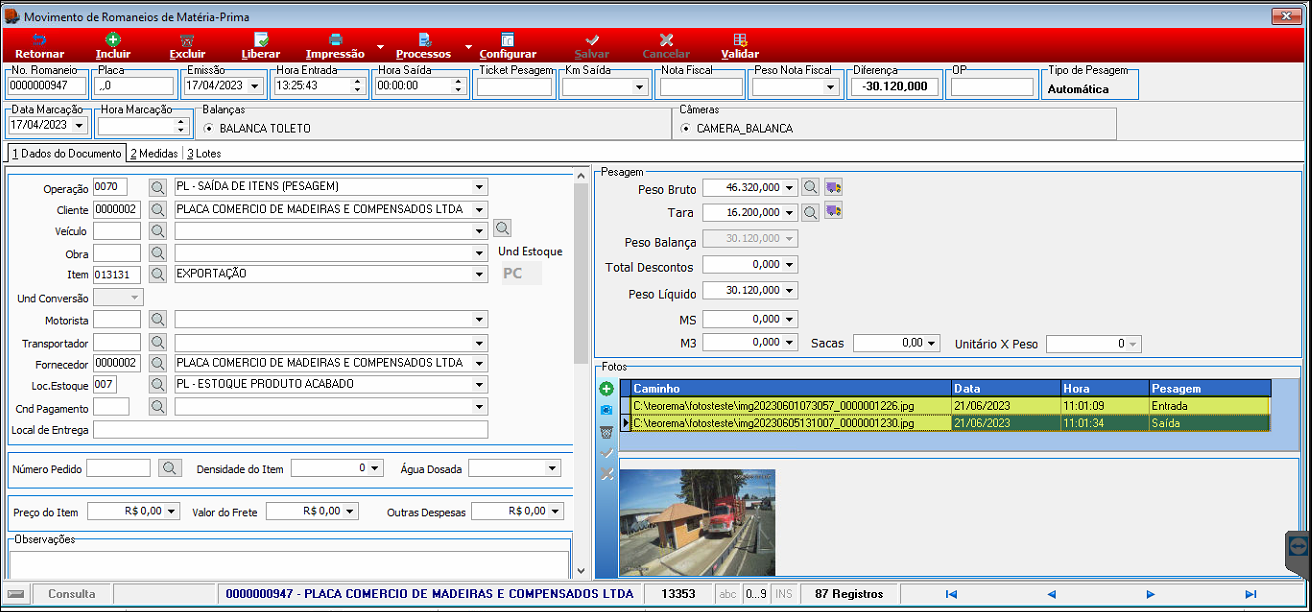Select the CAMERA_BALANCA radio button
Viewport: 1312px width, 612px height.
tap(686, 129)
